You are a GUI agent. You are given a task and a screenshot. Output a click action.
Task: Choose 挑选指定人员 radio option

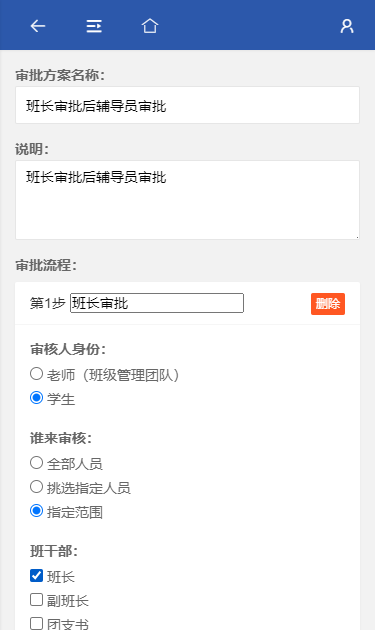tap(37, 487)
